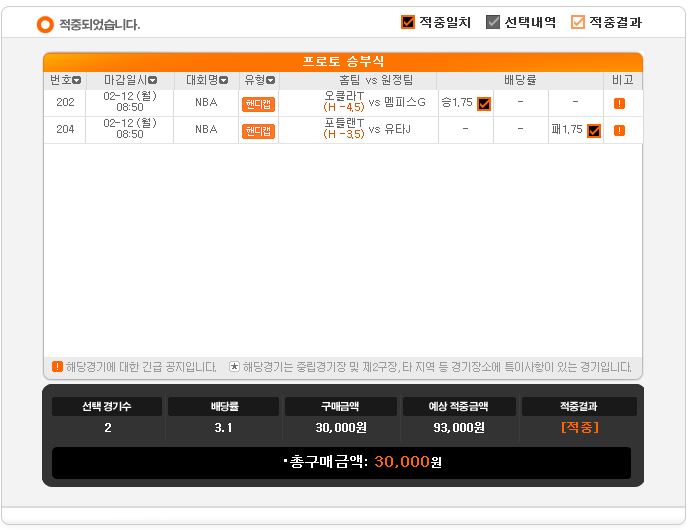Click the orange circle hit-status icon
The height and width of the screenshot is (530, 688).
click(45, 24)
